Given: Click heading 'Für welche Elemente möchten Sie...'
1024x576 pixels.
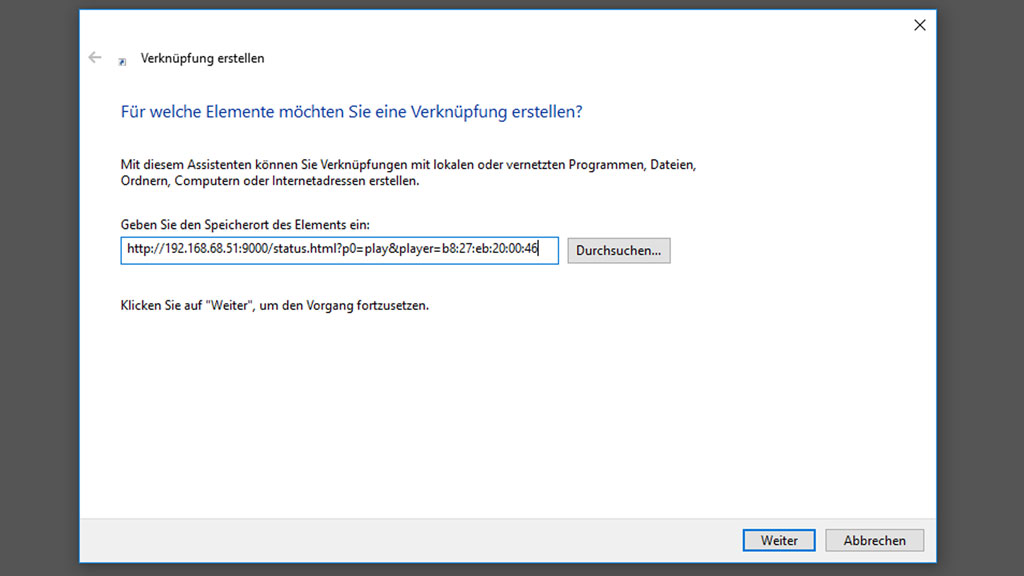Looking at the screenshot, I should pyautogui.click(x=351, y=112).
